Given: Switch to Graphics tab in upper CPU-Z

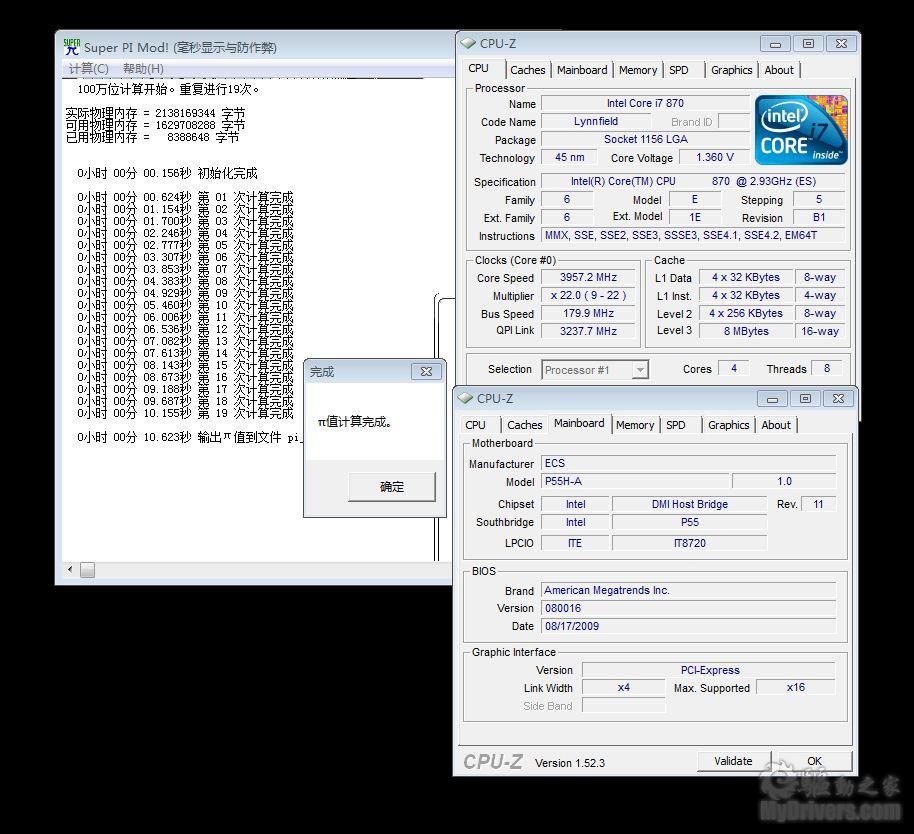Looking at the screenshot, I should click(x=732, y=70).
